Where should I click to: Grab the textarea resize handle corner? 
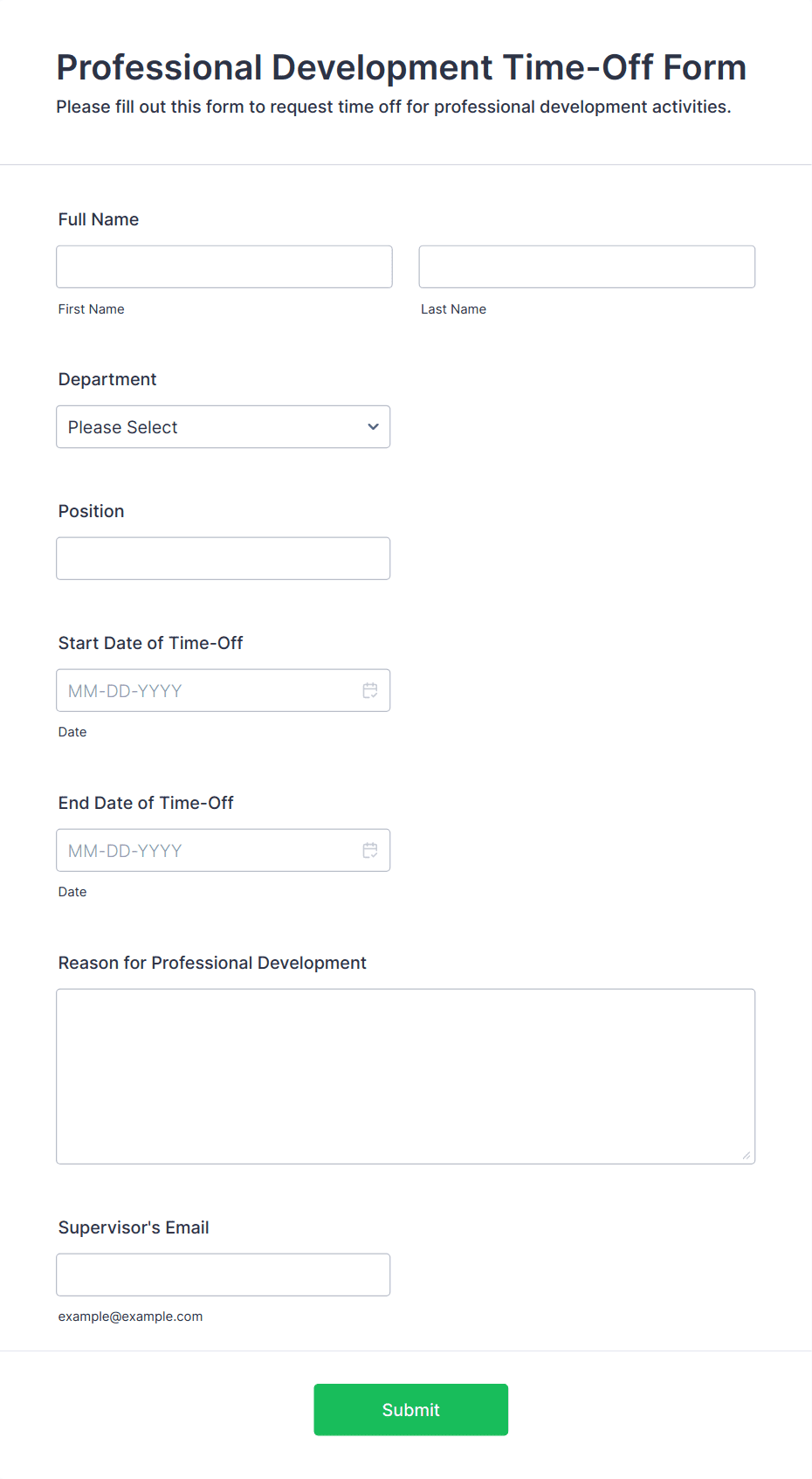click(x=747, y=1156)
